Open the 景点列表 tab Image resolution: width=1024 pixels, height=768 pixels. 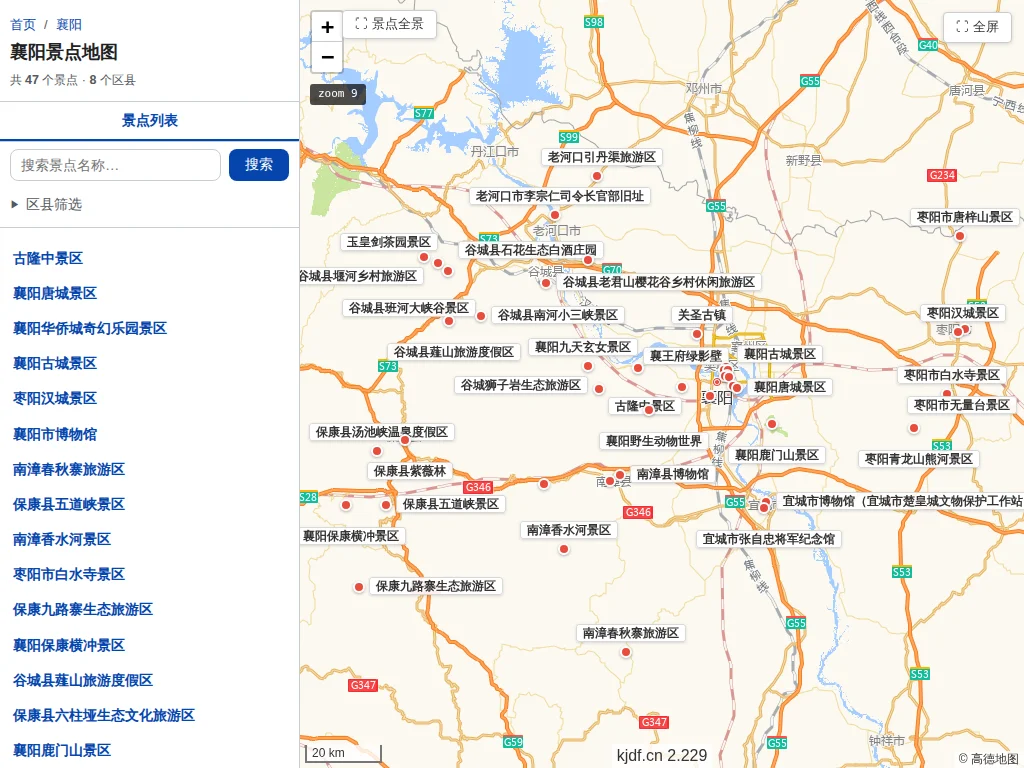click(150, 120)
